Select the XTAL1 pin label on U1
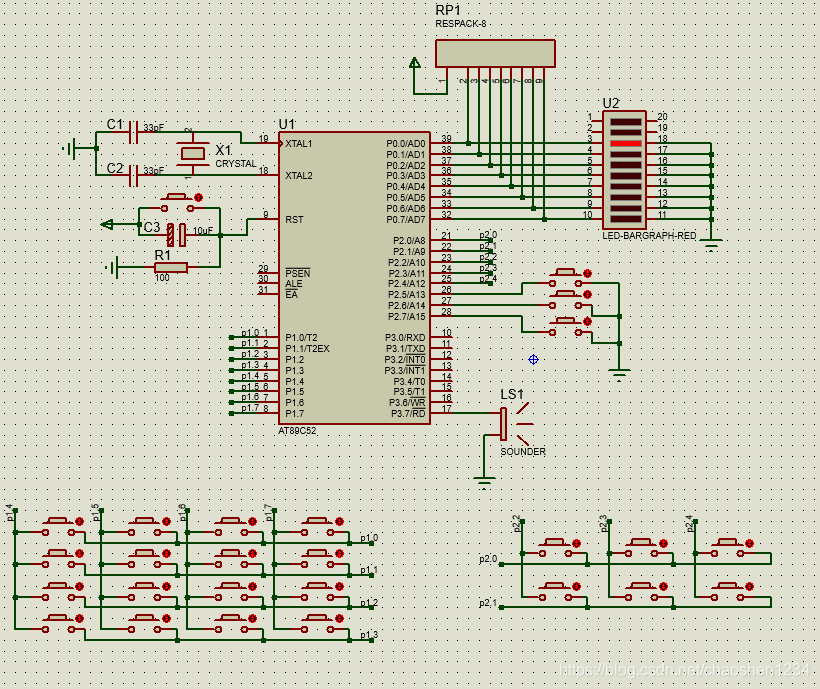The width and height of the screenshot is (820, 689). pyautogui.click(x=299, y=144)
